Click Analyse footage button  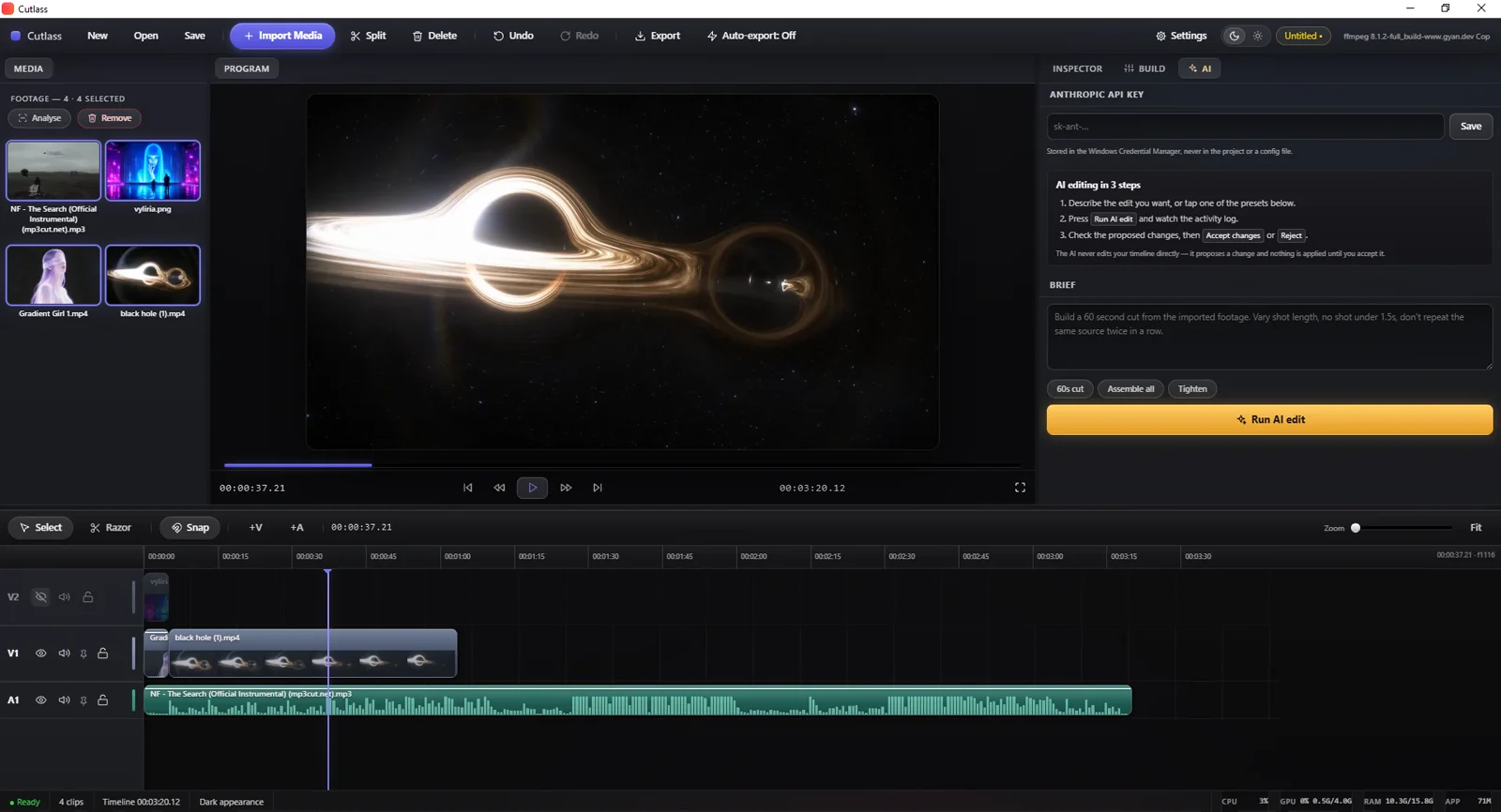(x=39, y=118)
